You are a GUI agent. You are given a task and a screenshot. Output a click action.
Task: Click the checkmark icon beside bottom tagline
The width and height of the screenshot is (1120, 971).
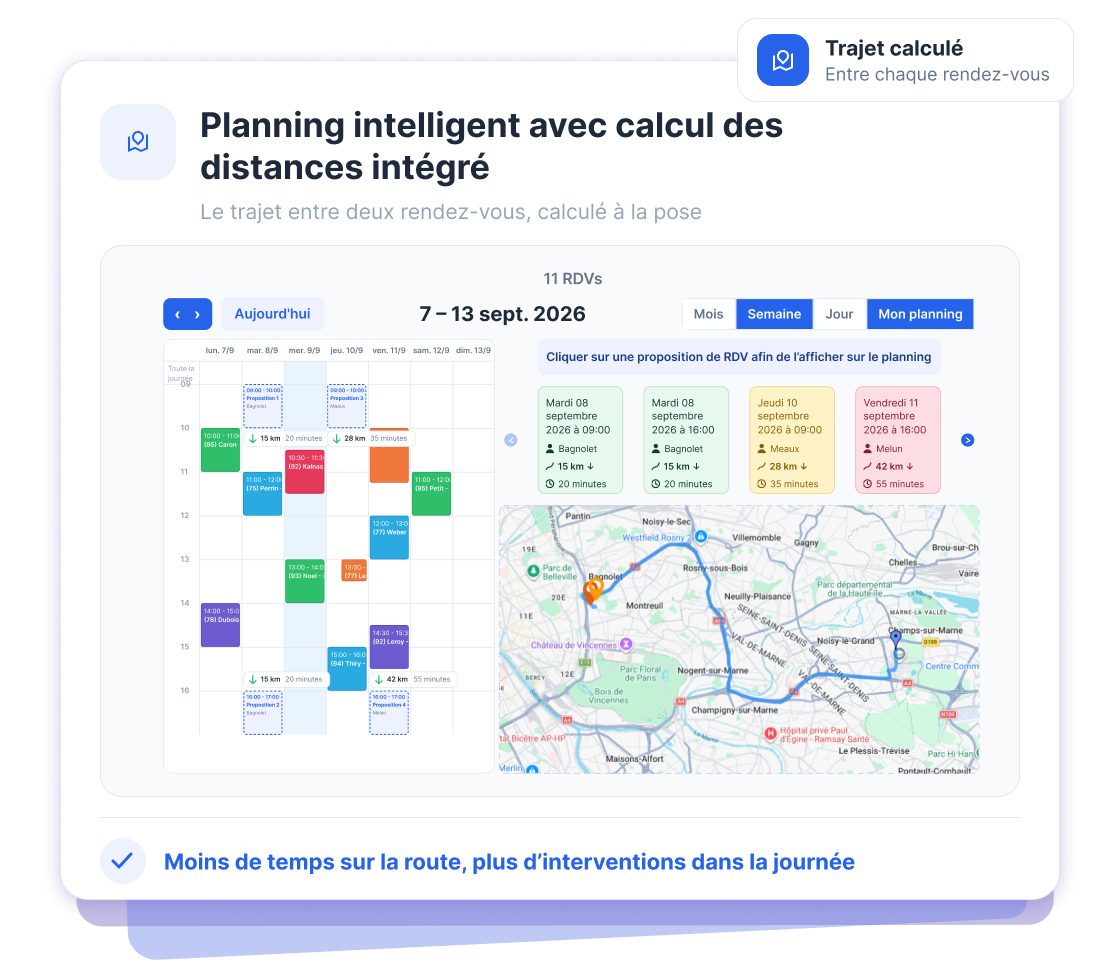click(123, 861)
